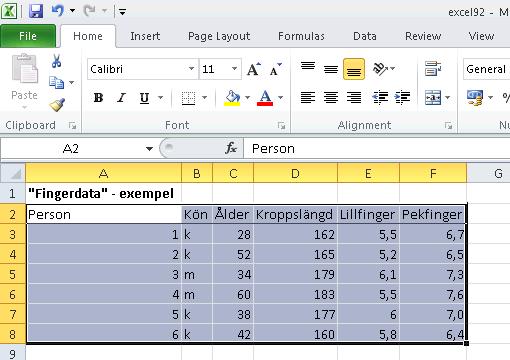Toggle Italic formatting
Screen dimensions: 510x360
(121, 98)
